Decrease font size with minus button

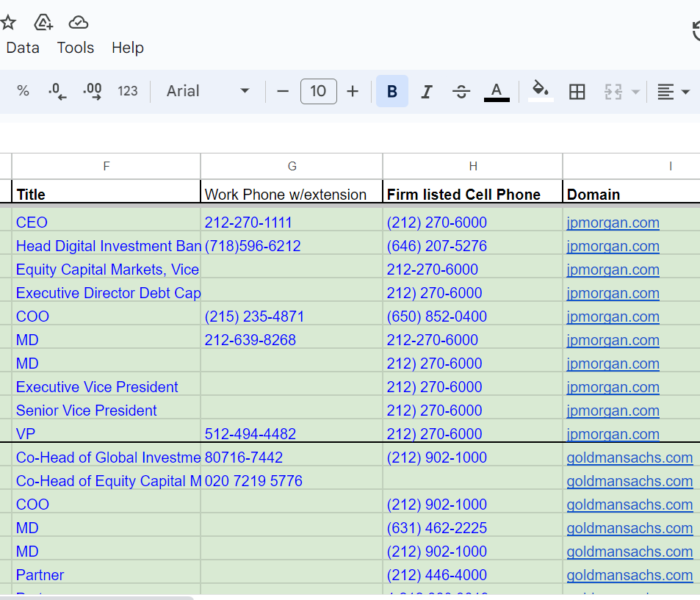click(283, 91)
